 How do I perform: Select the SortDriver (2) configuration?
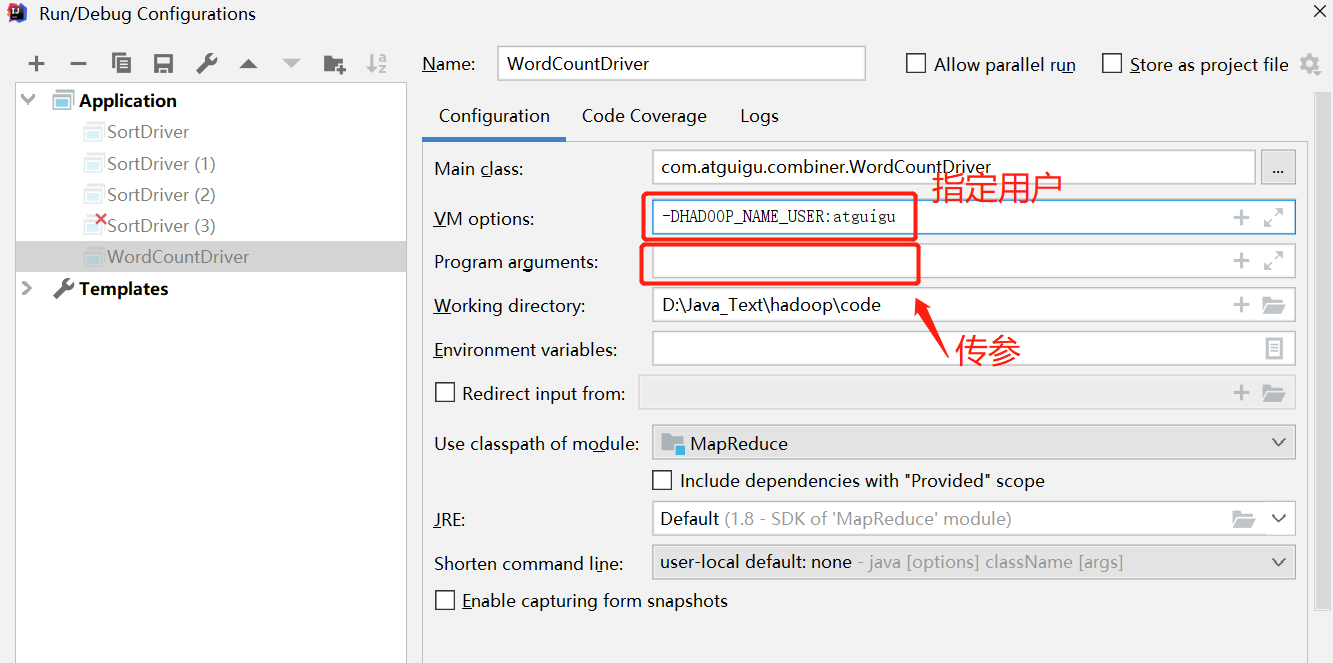[161, 194]
